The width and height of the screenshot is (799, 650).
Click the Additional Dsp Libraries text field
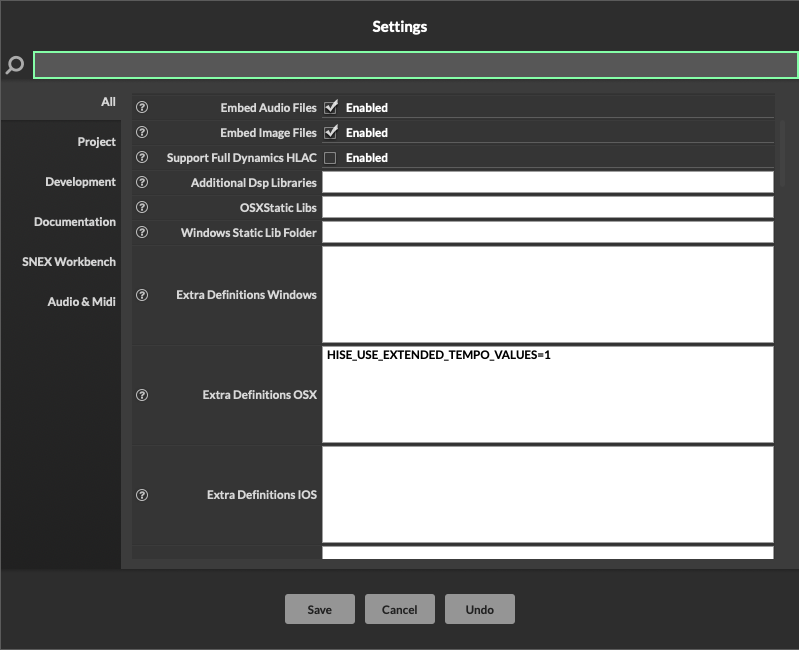click(x=548, y=182)
